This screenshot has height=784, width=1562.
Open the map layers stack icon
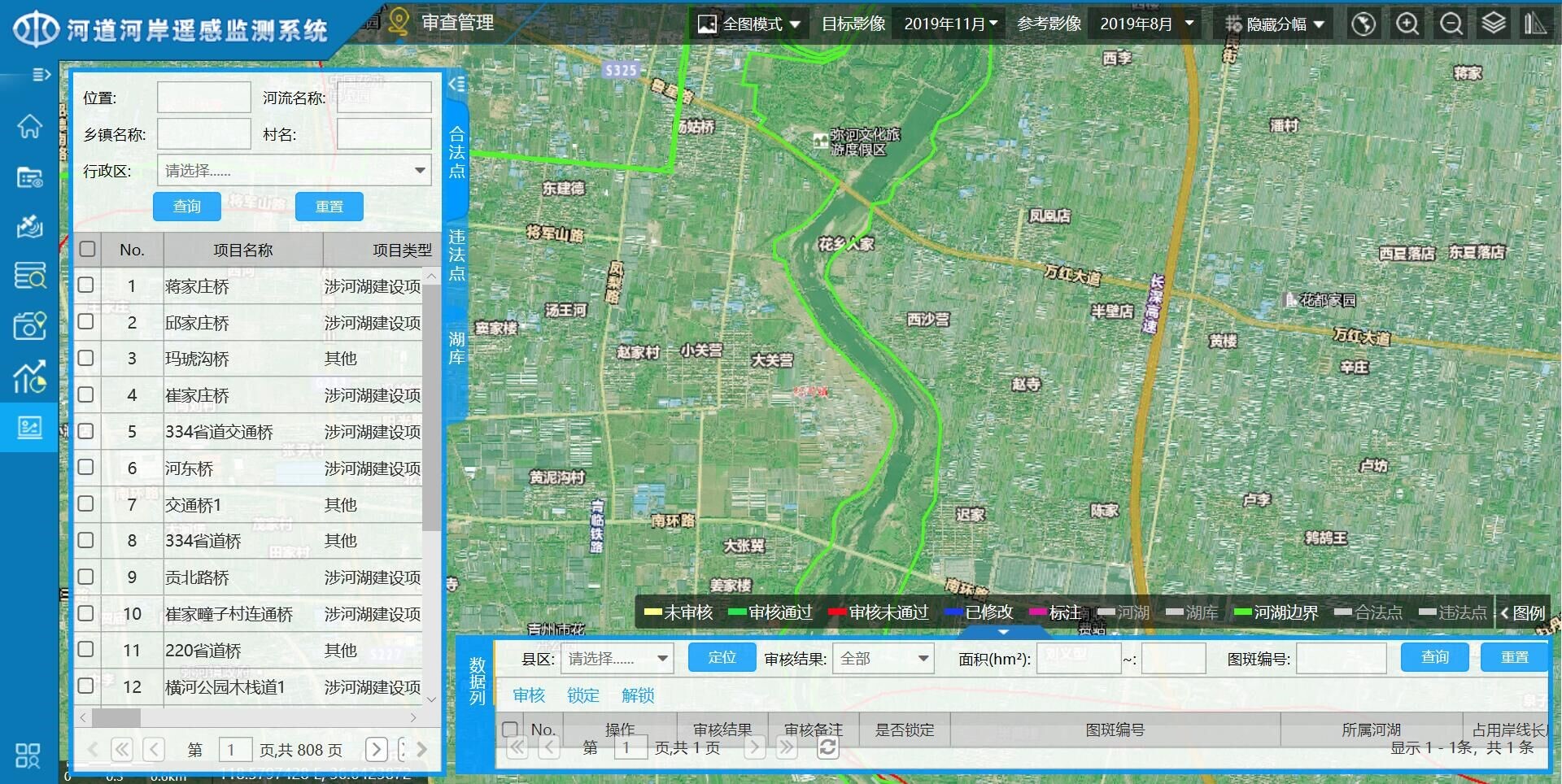pyautogui.click(x=1493, y=24)
